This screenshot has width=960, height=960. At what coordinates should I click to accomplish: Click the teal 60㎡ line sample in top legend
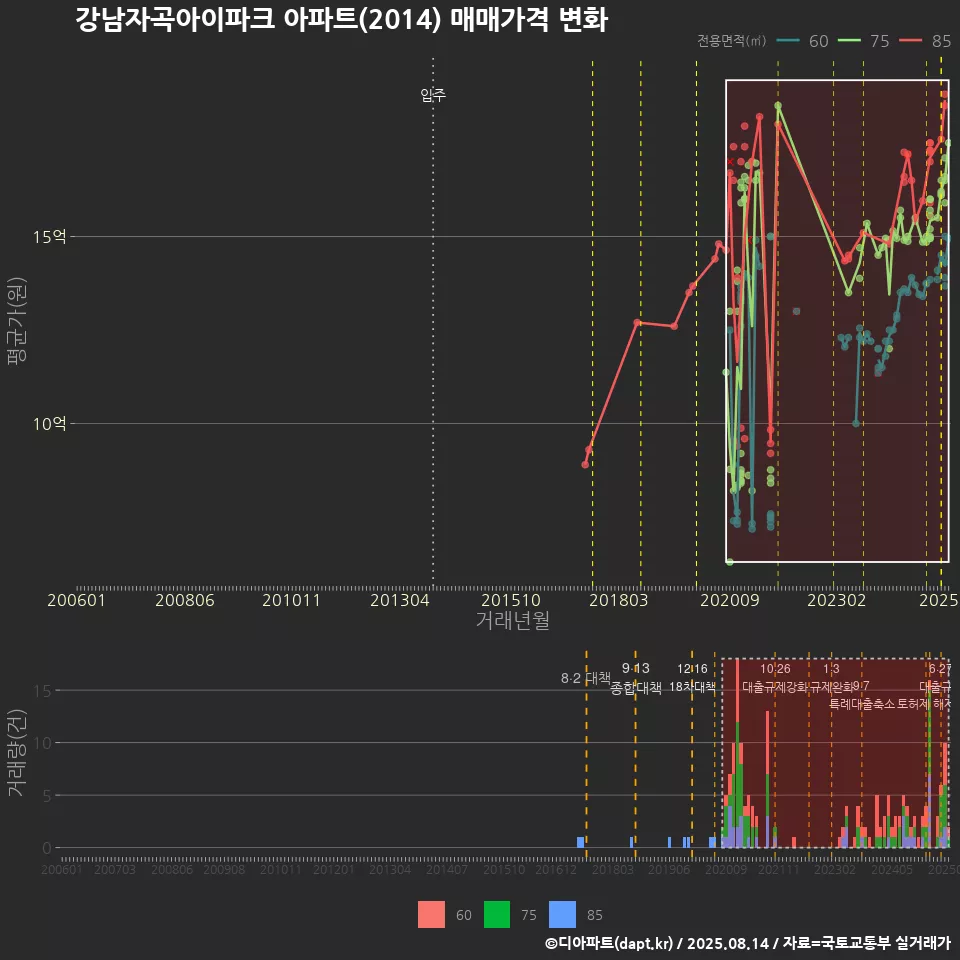[788, 40]
